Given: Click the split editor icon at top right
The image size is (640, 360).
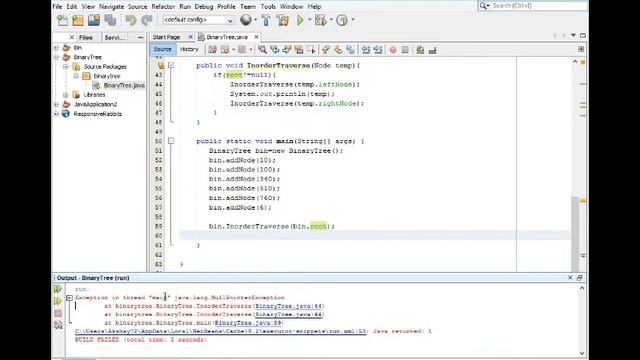Looking at the screenshot, I should 581,49.
